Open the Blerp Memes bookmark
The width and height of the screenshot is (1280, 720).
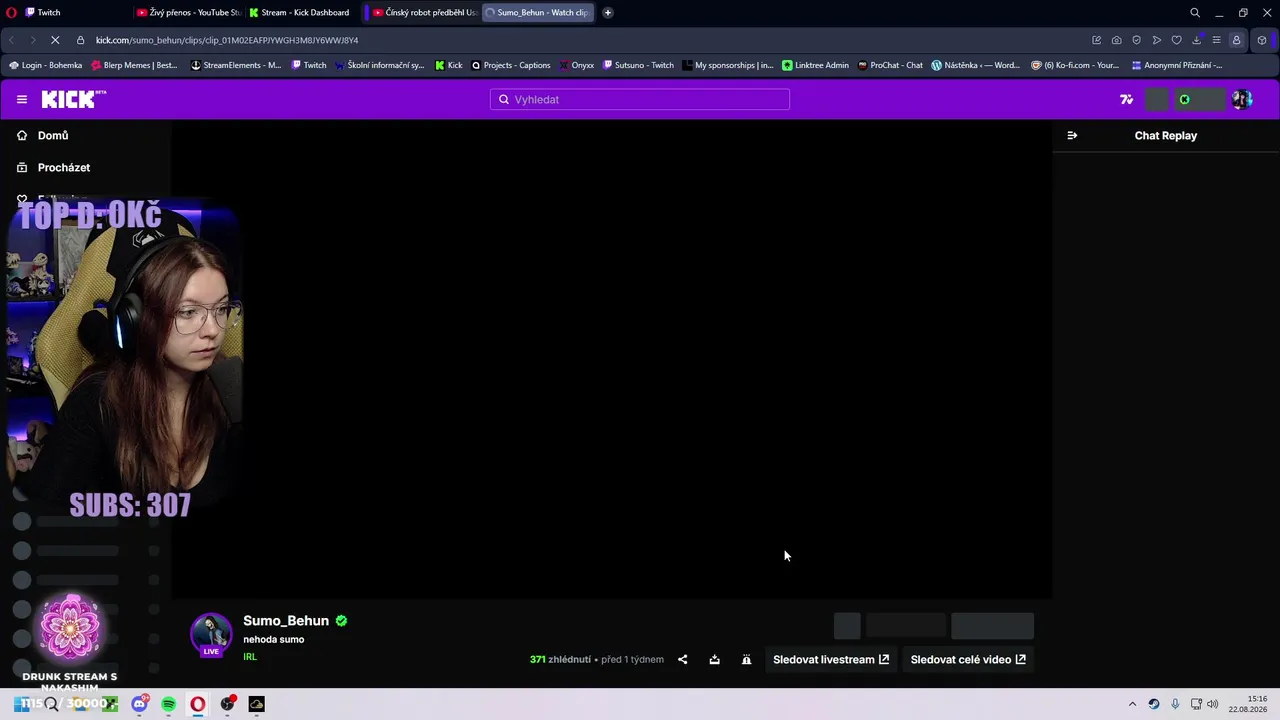tap(134, 65)
